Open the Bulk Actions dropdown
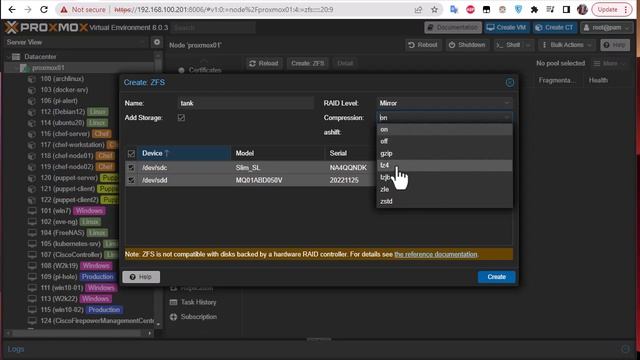Screen dimensions: 640x360 [567, 45]
